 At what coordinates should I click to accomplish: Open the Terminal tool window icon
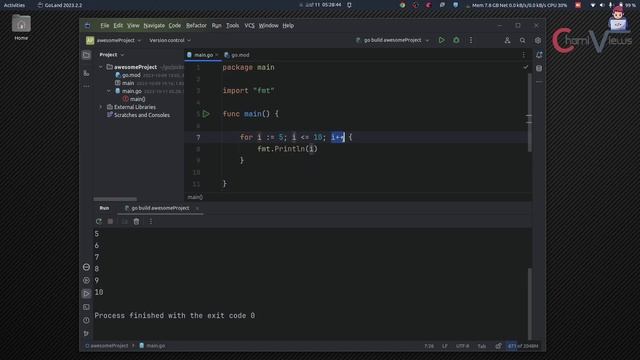point(86,307)
